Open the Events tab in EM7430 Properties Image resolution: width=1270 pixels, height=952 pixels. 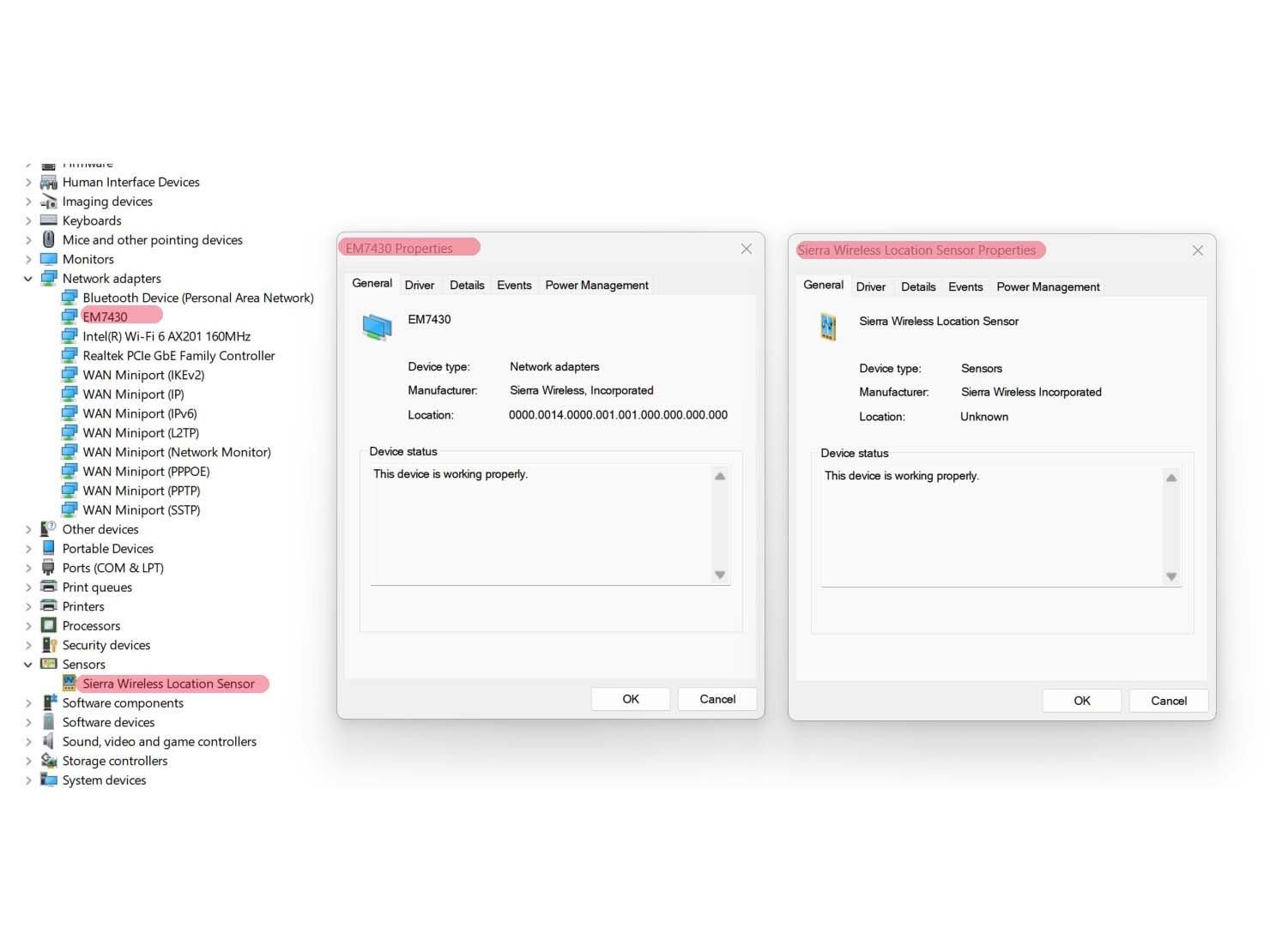(514, 285)
